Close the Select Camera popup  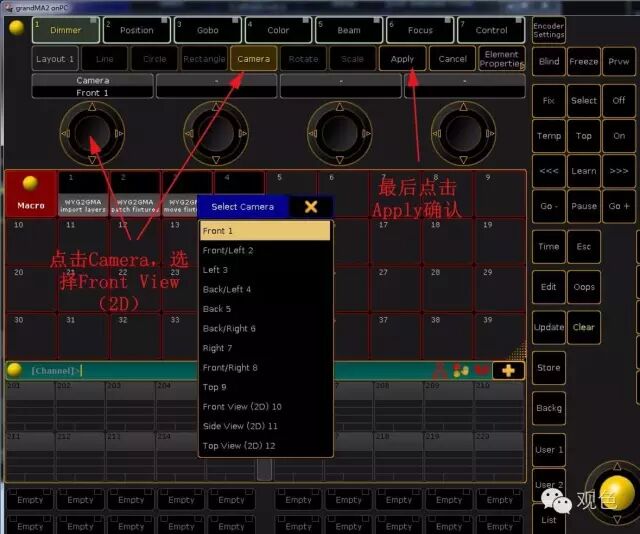coord(311,207)
